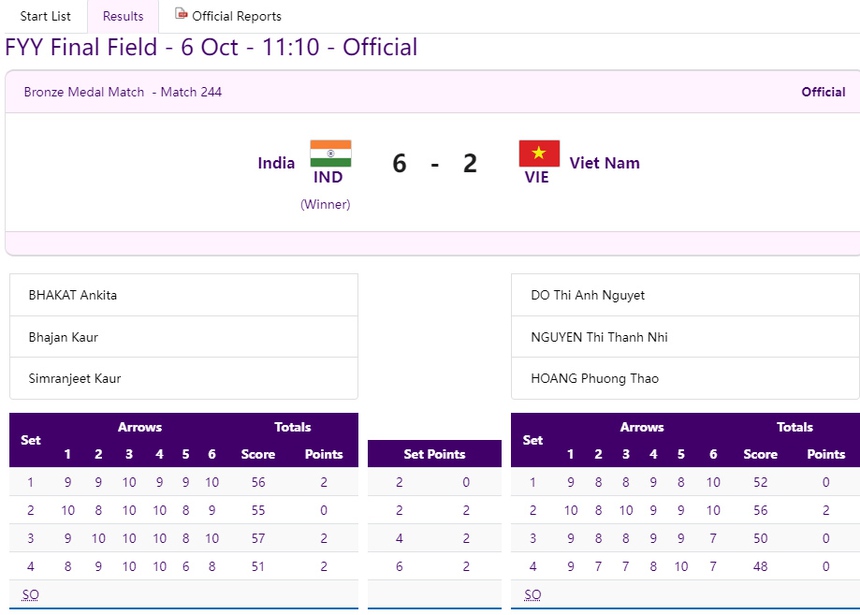
Task: Click the FYY Final Field page title
Action: click(x=210, y=47)
